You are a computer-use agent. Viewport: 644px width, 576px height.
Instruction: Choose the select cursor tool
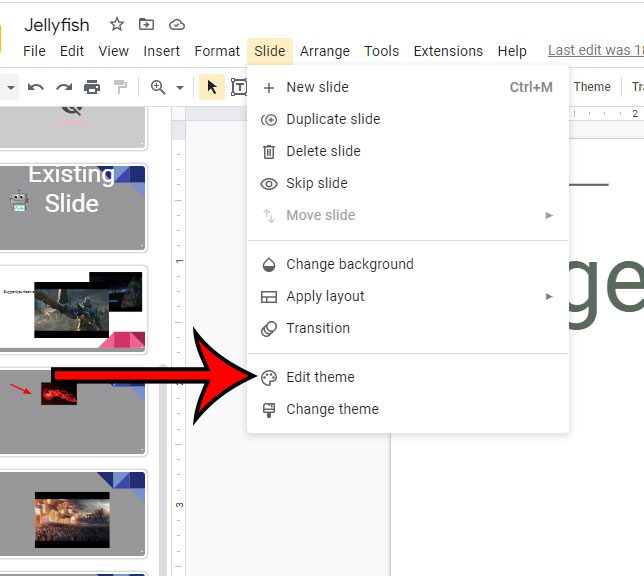click(211, 87)
